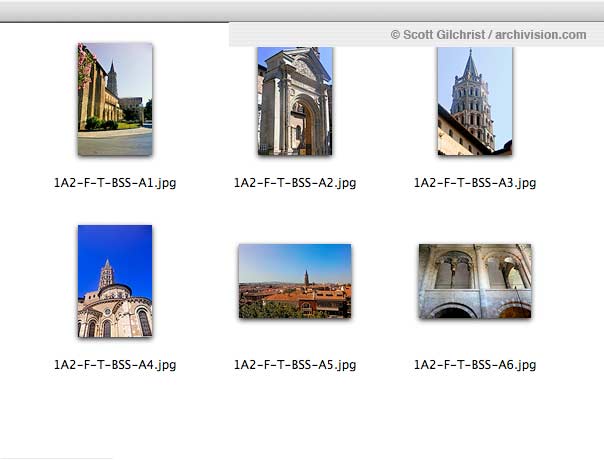Viewport: 604px width, 460px height.
Task: Select the 1A2-F-T-BSS-A4.jpg apse thumbnail
Action: [115, 281]
